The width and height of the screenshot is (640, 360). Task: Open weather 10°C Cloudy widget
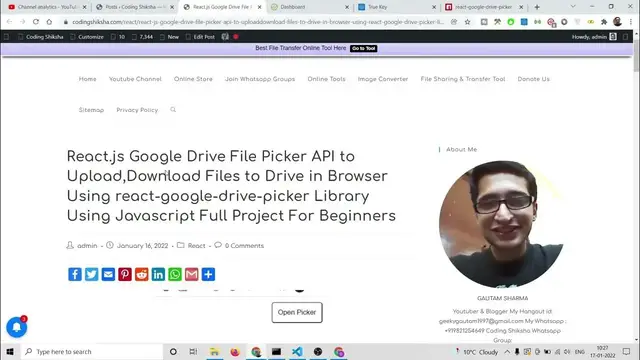click(x=476, y=351)
